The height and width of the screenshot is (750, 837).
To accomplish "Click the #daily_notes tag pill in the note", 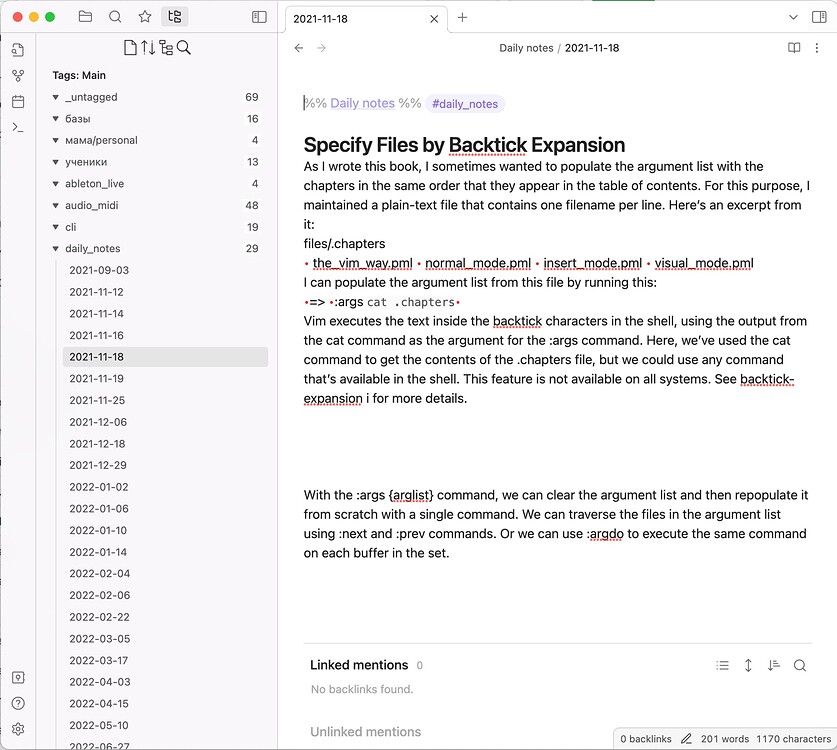I will tap(465, 103).
